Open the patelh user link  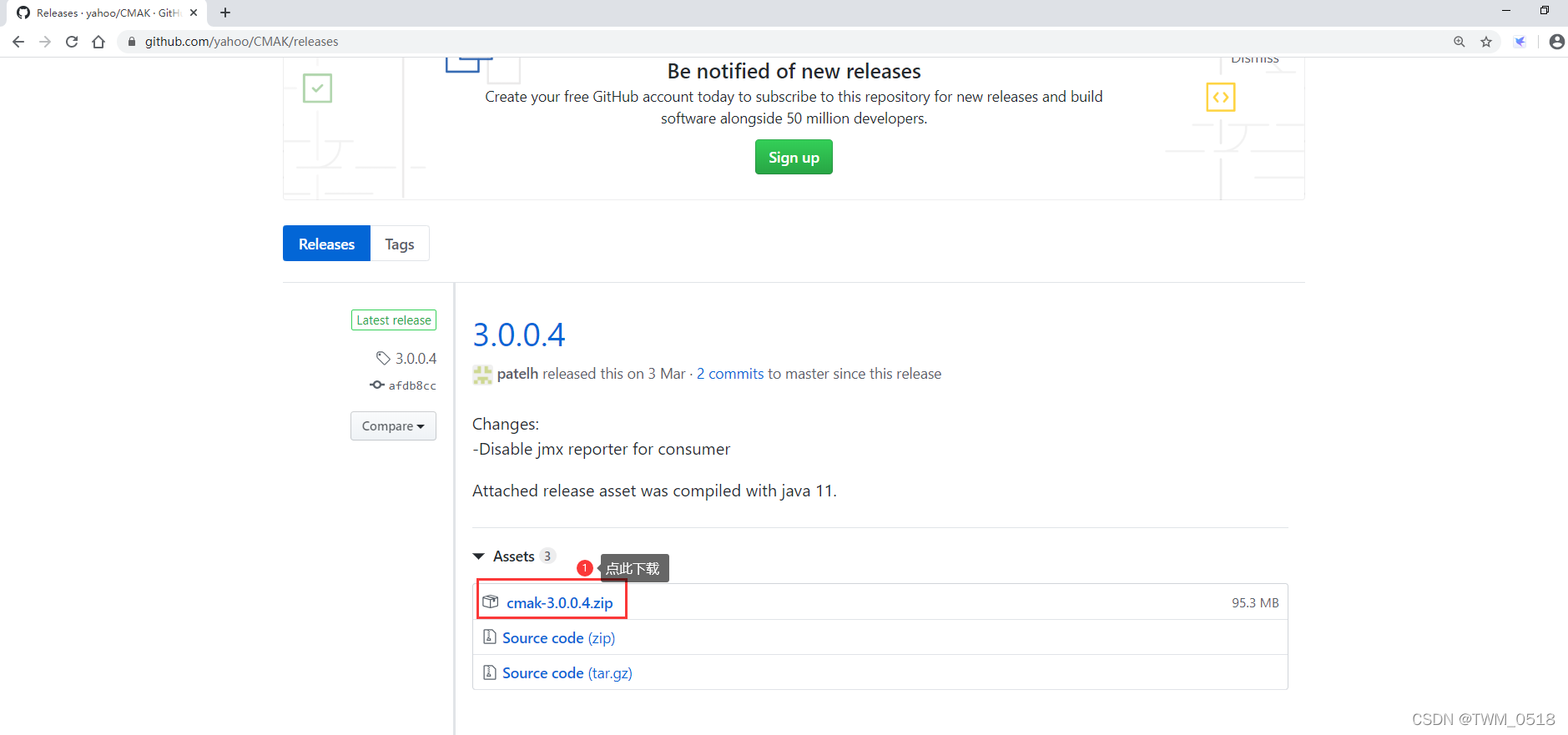pyautogui.click(x=517, y=374)
